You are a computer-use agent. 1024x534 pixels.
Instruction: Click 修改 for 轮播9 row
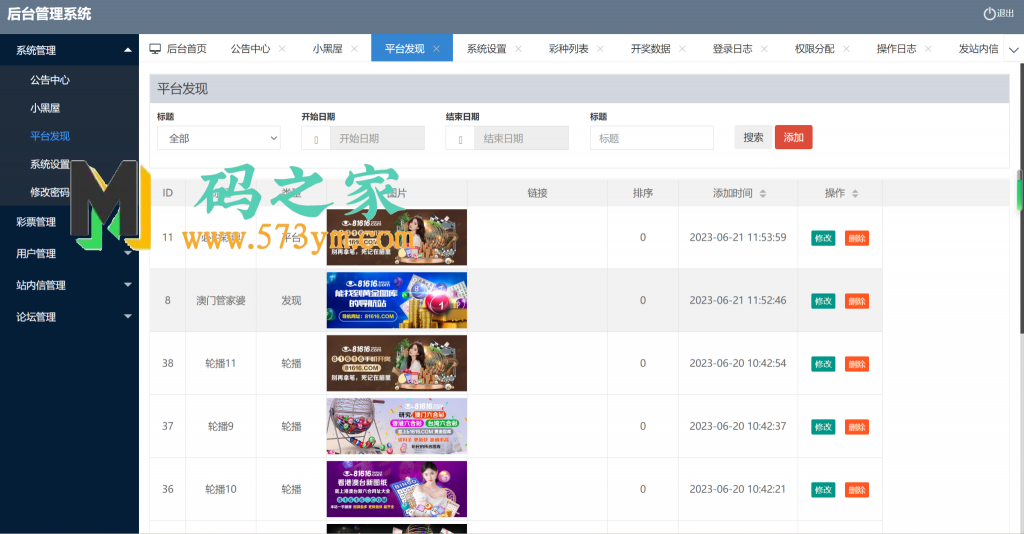tap(823, 427)
